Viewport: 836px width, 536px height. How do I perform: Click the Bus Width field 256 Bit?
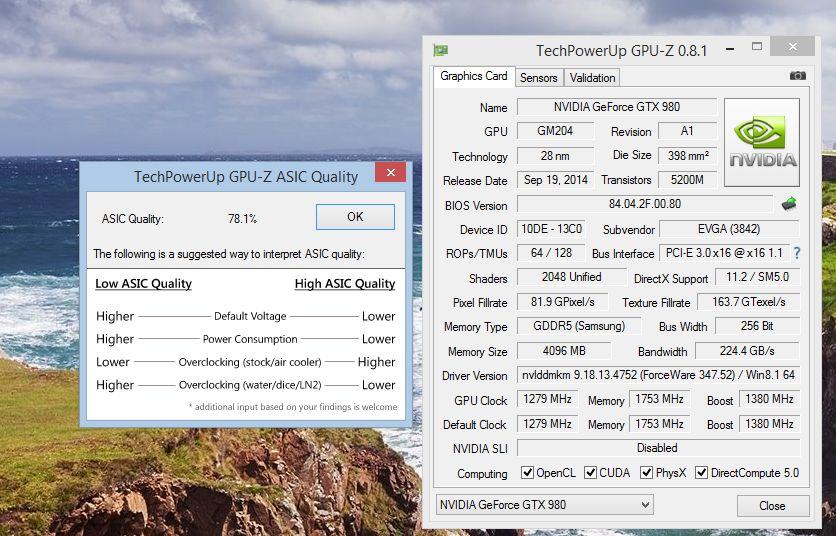click(x=757, y=326)
